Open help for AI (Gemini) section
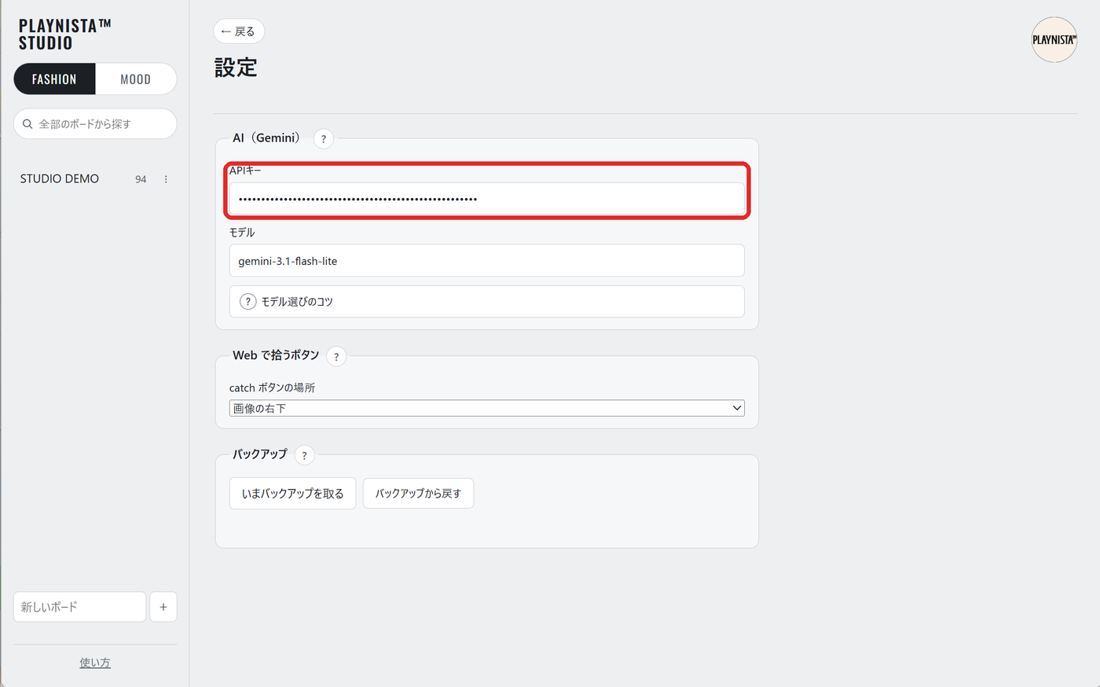Viewport: 1100px width, 687px height. tap(323, 139)
